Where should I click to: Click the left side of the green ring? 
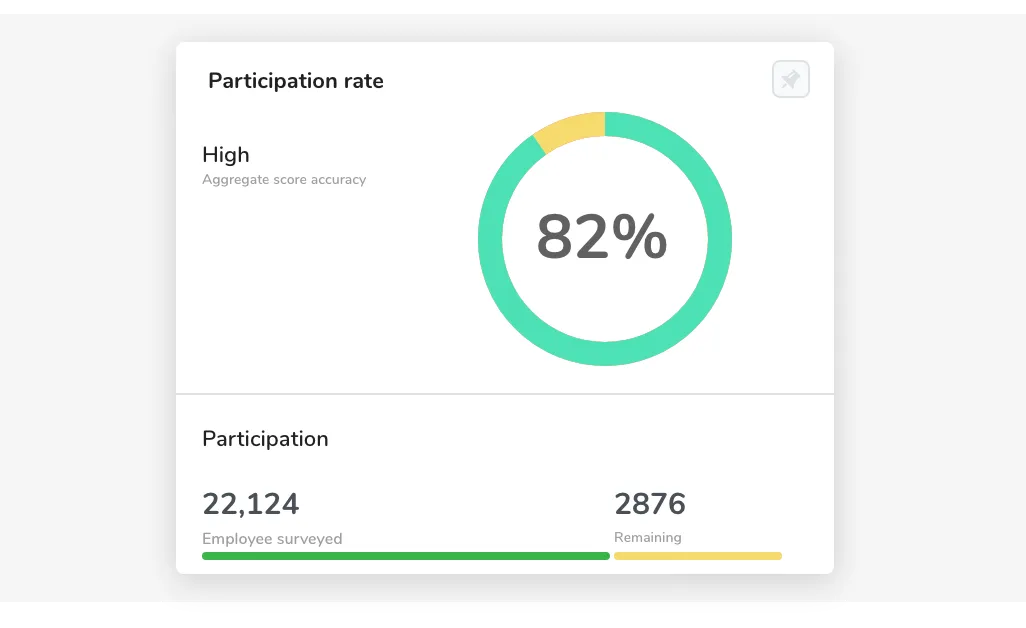pos(490,239)
